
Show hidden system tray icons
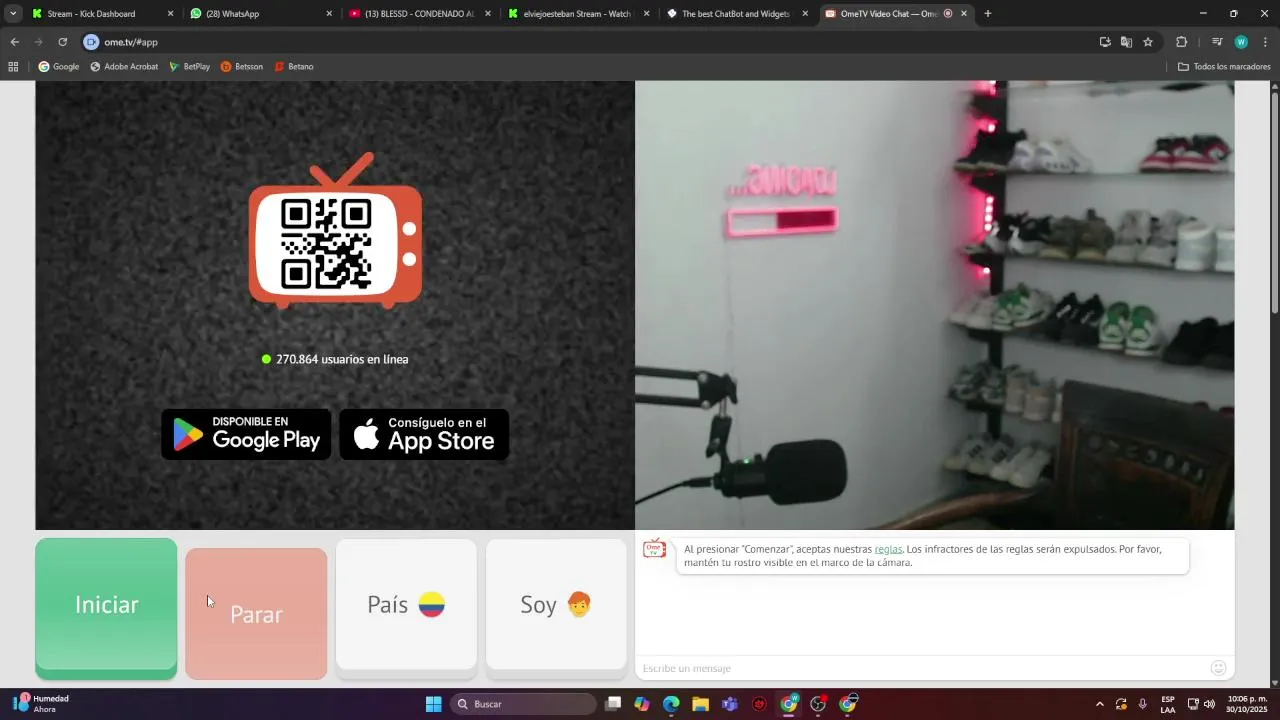click(1100, 704)
